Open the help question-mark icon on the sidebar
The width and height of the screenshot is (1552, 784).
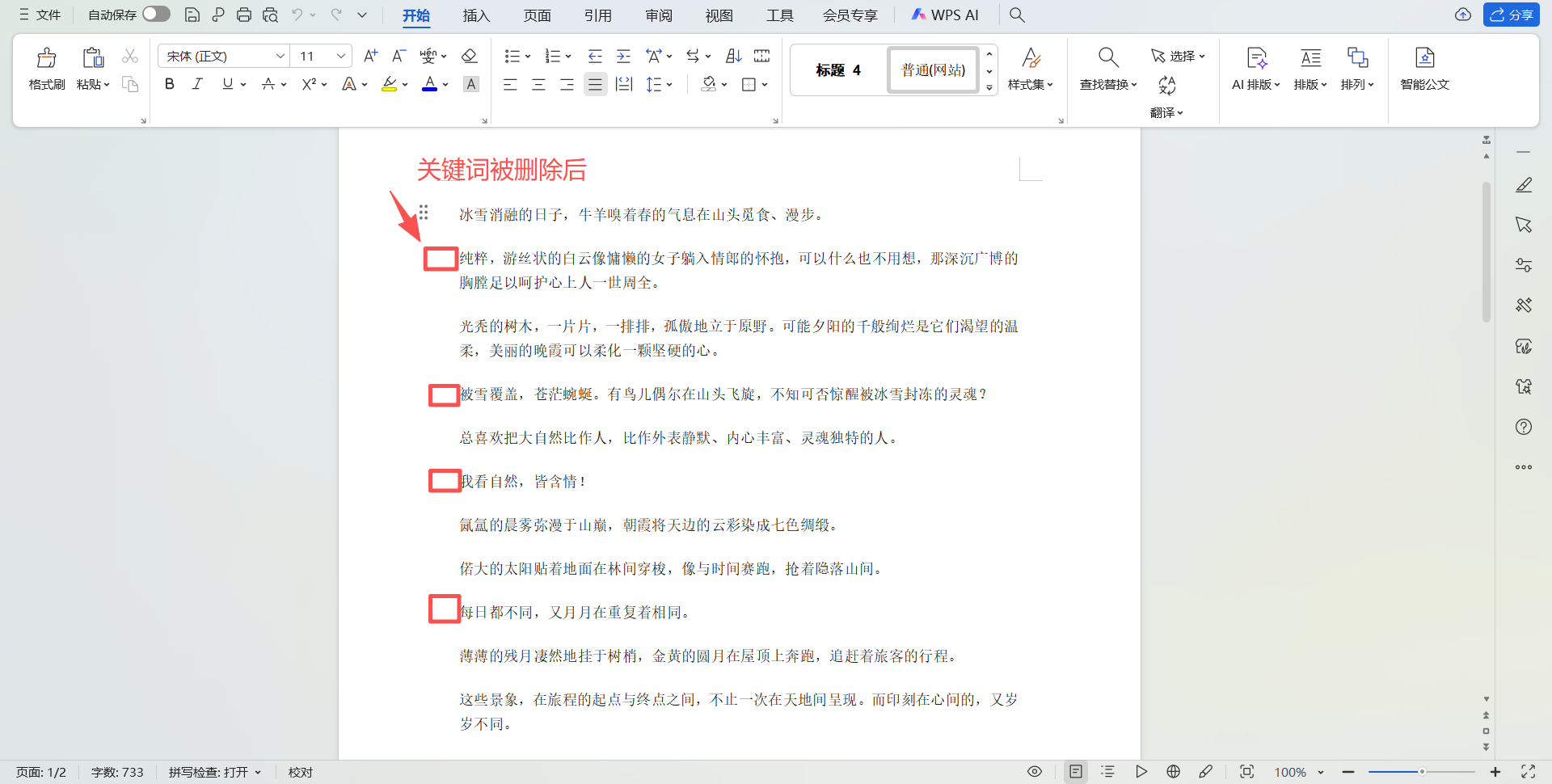(x=1524, y=427)
